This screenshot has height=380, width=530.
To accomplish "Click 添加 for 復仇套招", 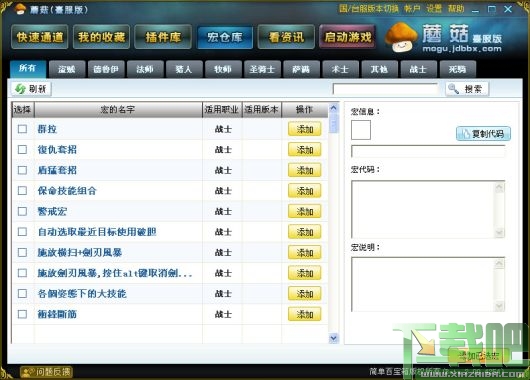I will (305, 150).
